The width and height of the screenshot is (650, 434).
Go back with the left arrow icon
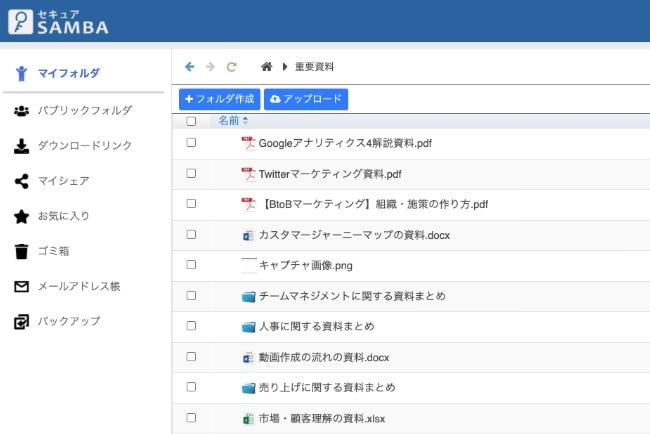(x=190, y=67)
